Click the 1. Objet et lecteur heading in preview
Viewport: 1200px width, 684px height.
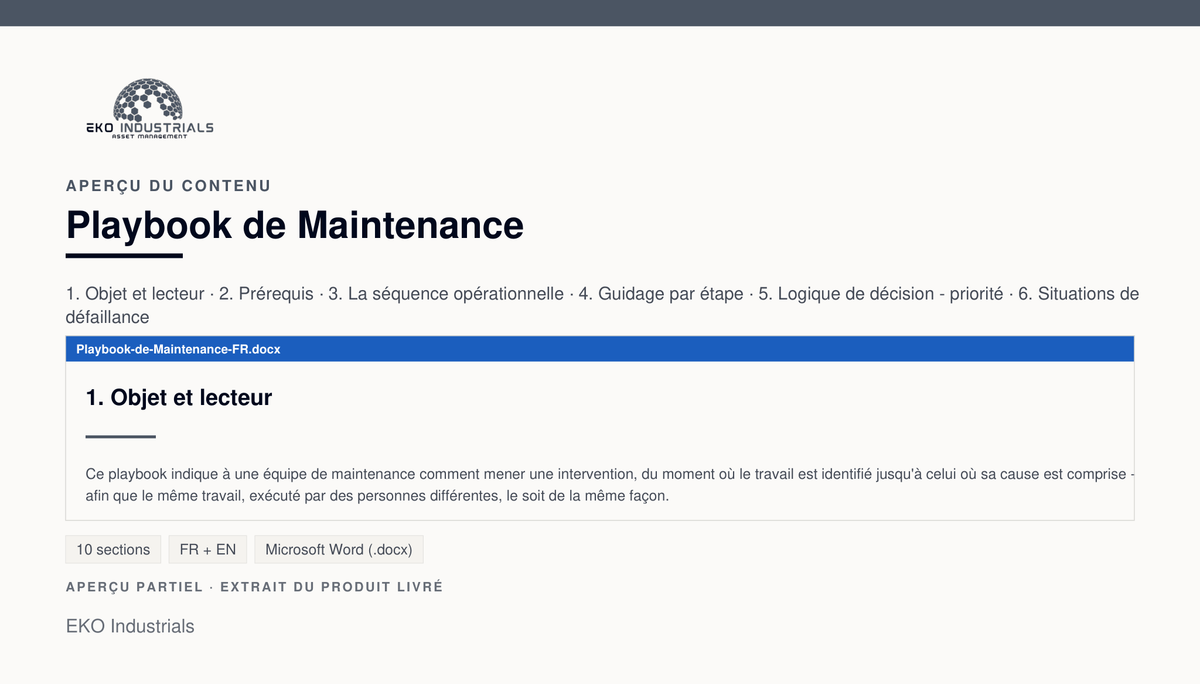pos(179,397)
